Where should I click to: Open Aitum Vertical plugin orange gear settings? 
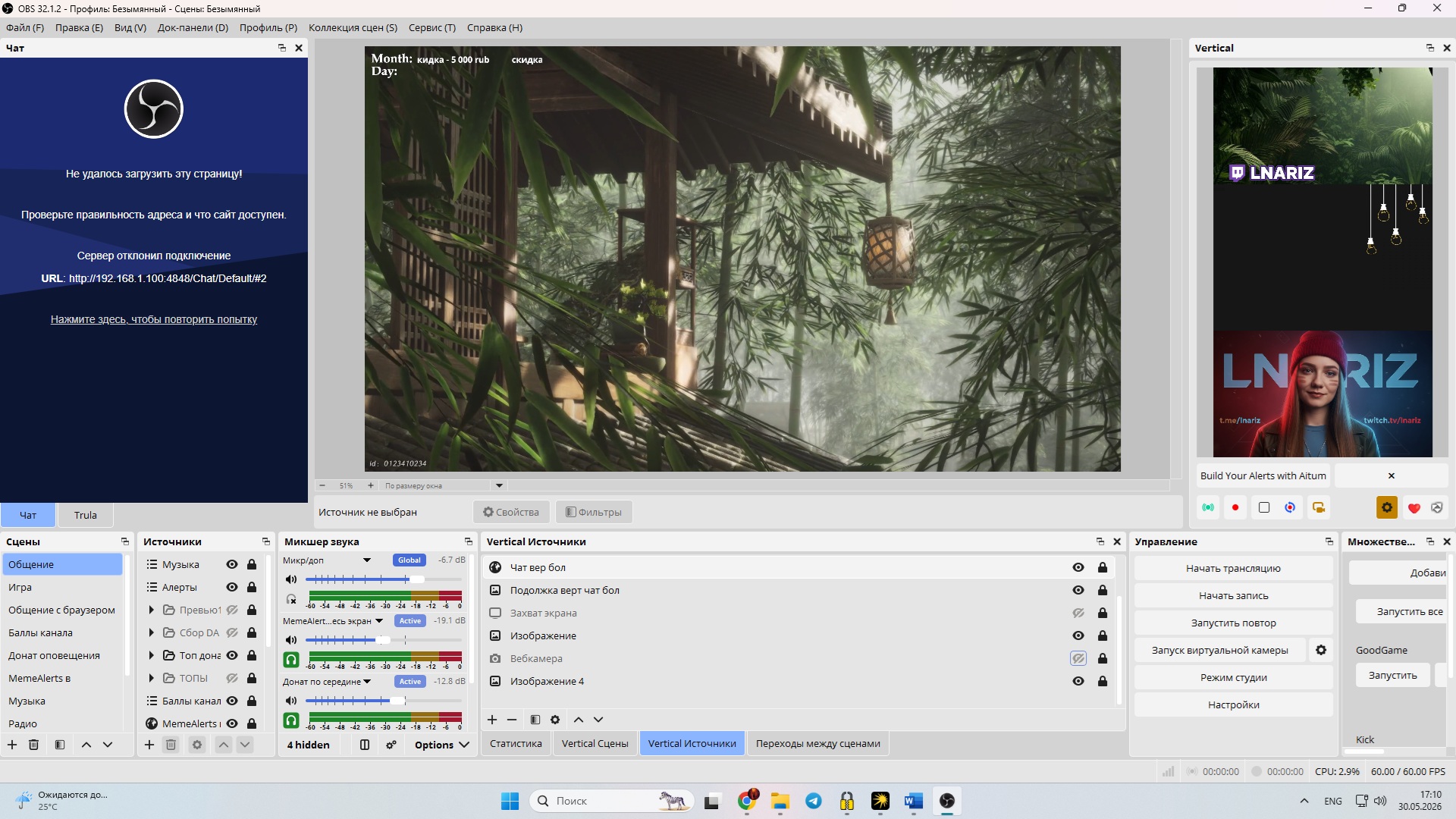pos(1387,507)
